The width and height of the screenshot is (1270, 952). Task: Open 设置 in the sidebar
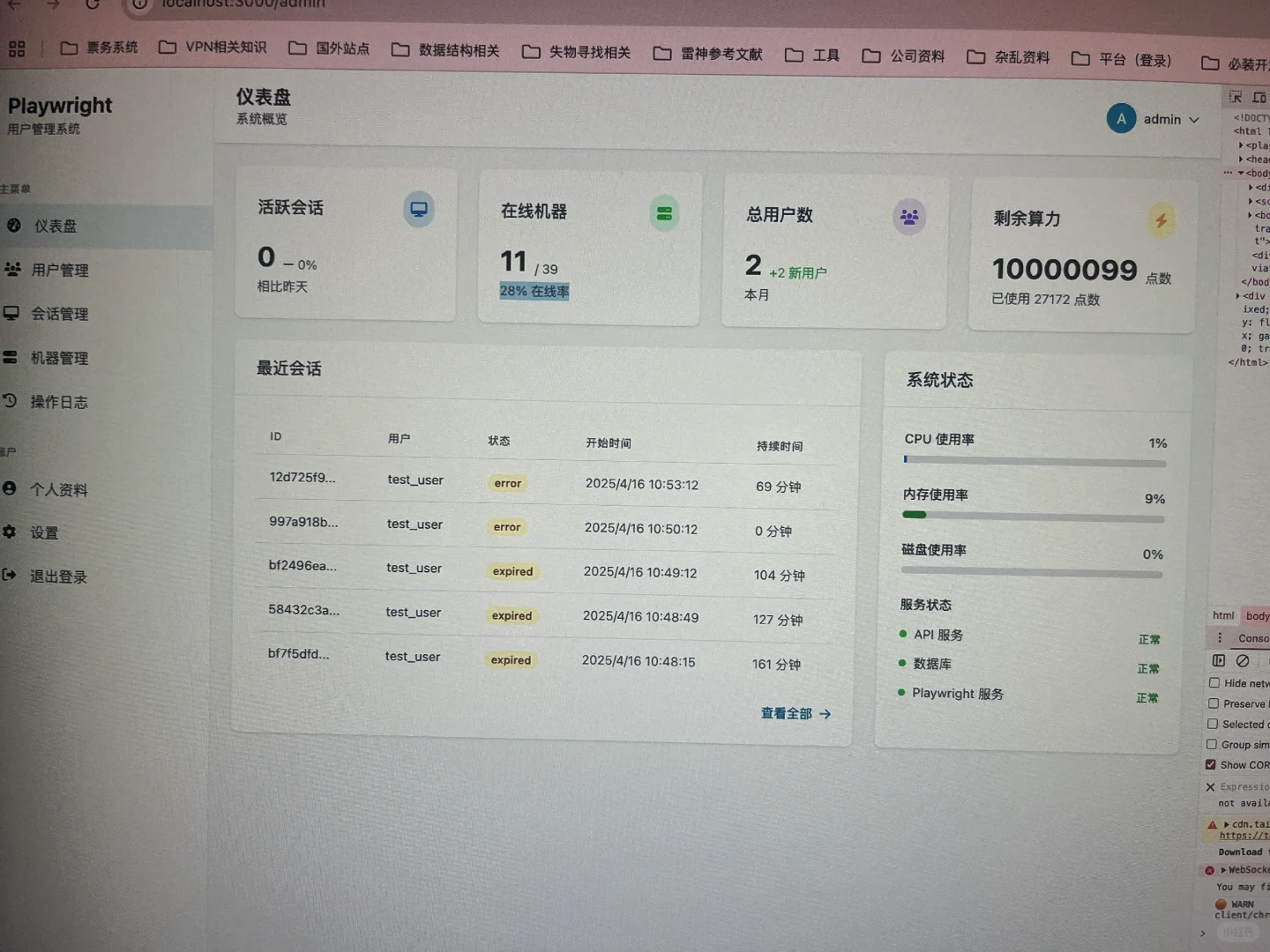click(x=44, y=532)
